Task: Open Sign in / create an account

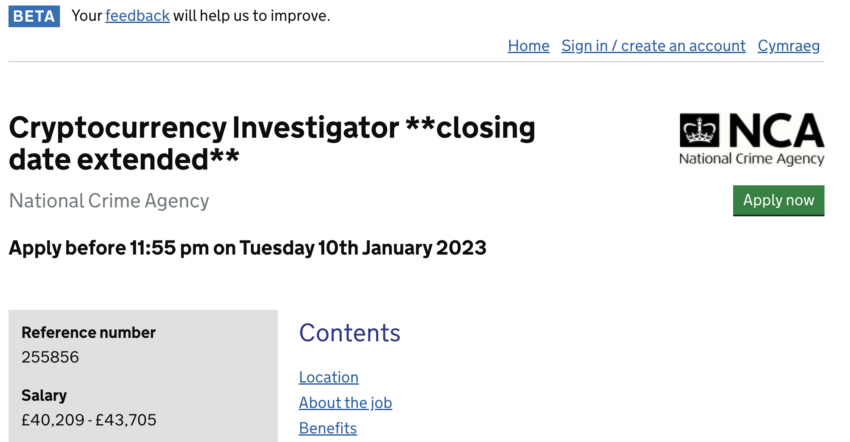Action: coord(653,46)
